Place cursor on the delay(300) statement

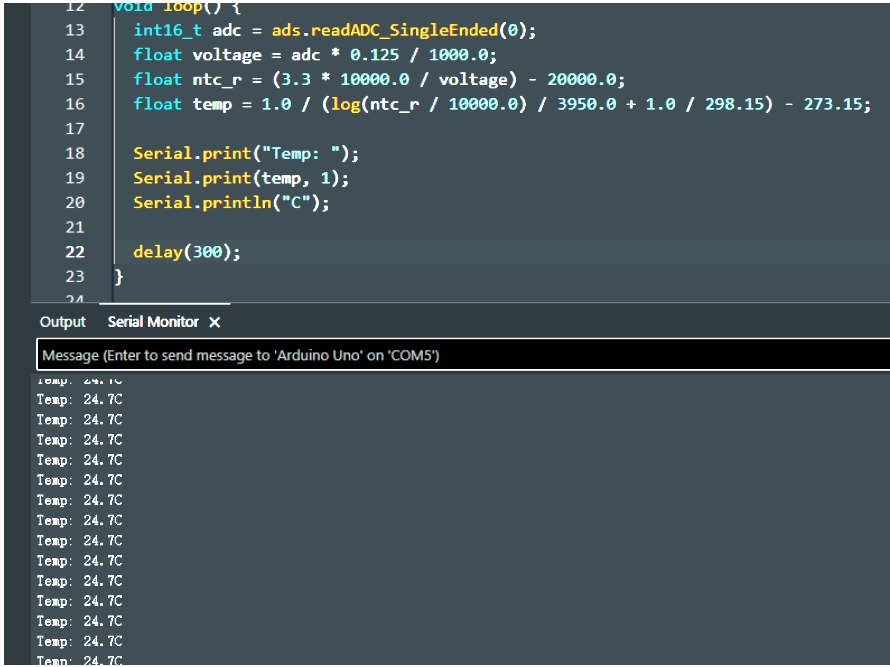(186, 252)
